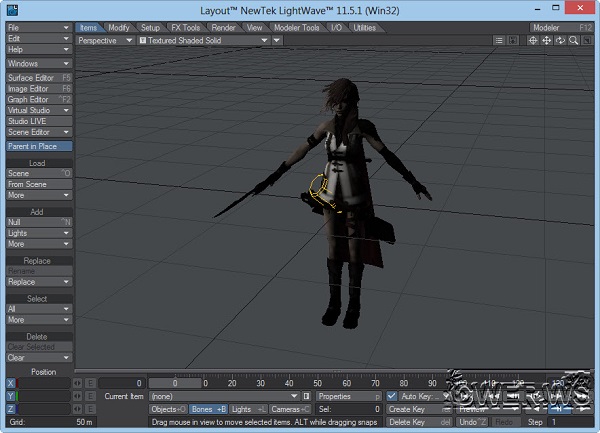
Task: Switch to Objects selection mode
Action: click(x=168, y=409)
